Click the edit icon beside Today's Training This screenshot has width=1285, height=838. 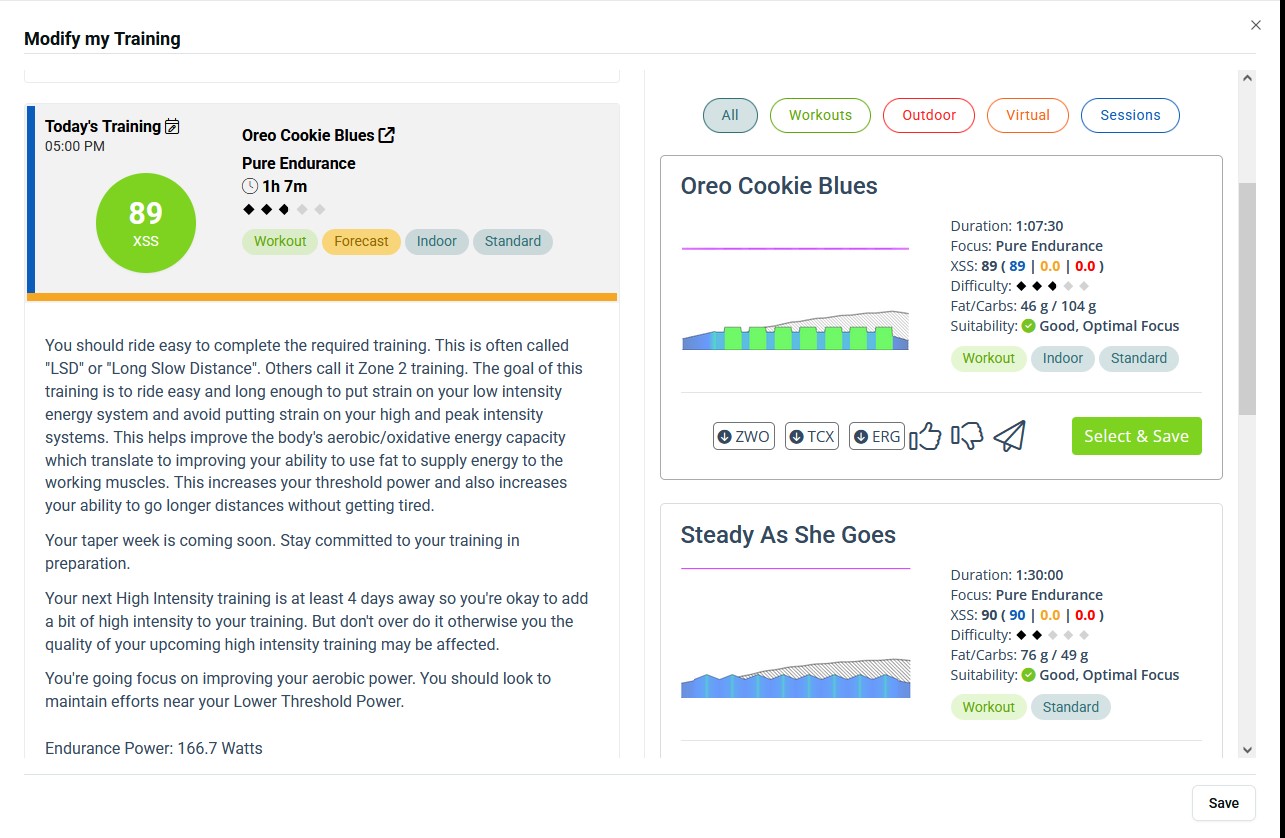click(x=172, y=126)
